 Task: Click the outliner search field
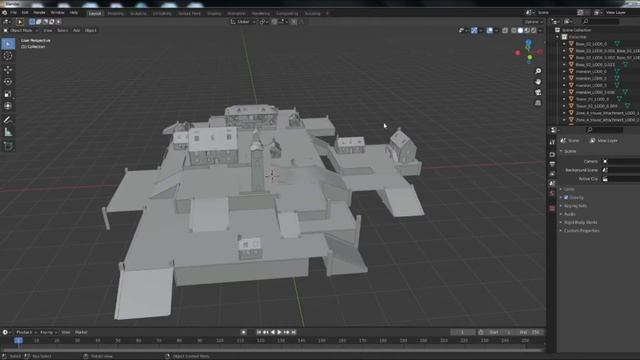click(x=601, y=21)
